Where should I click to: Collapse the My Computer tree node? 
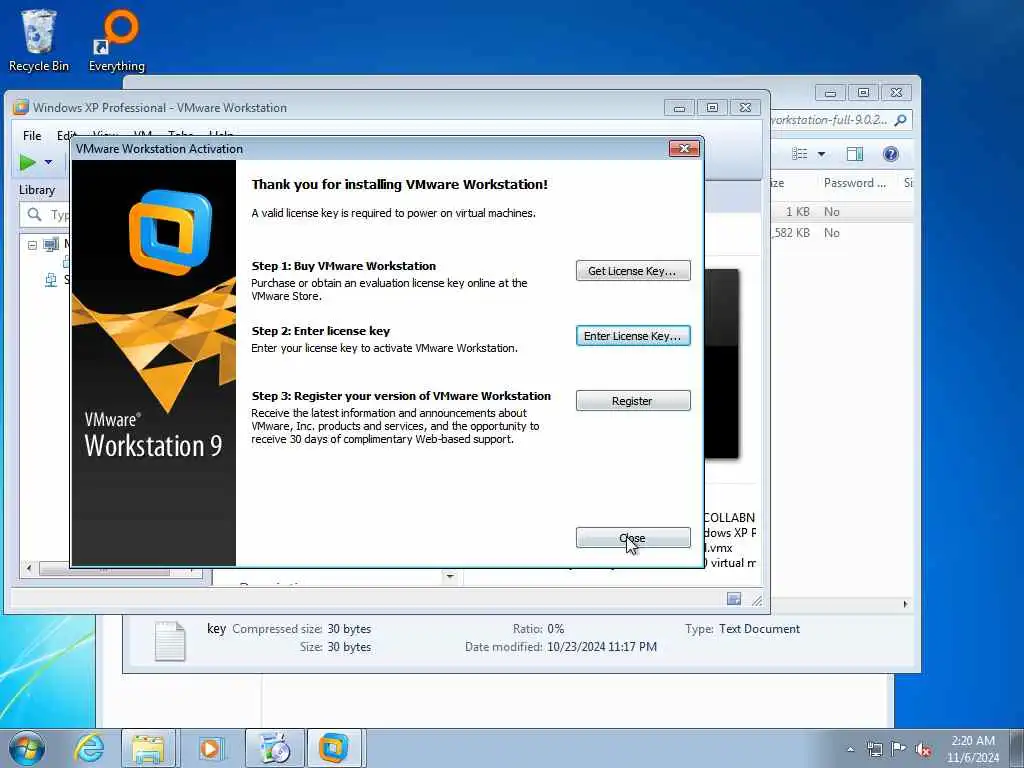coord(32,245)
